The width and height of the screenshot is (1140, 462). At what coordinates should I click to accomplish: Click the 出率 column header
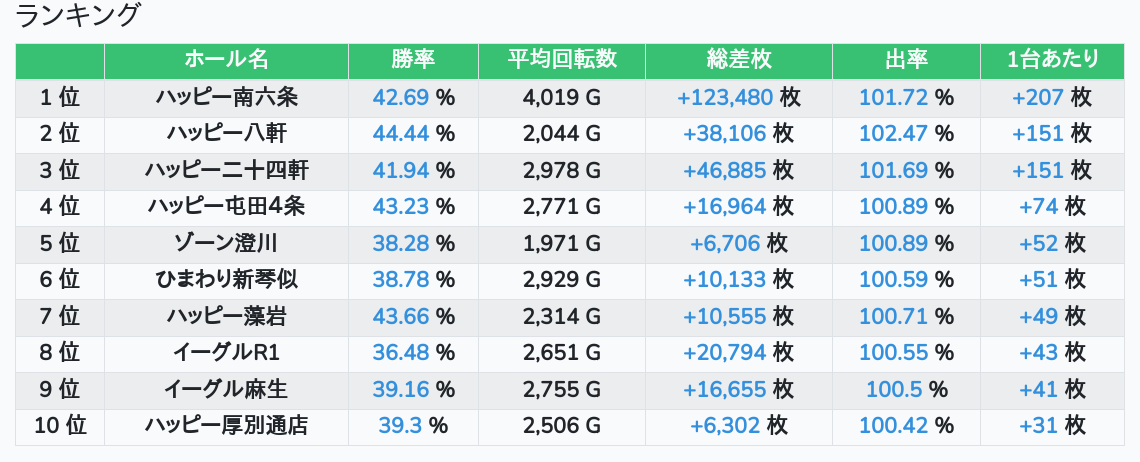coord(906,60)
